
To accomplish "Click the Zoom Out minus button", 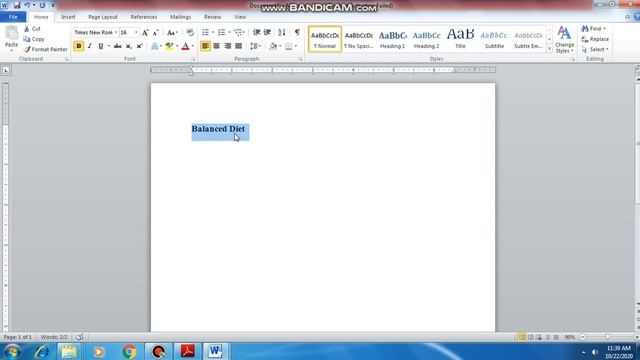I will [583, 337].
